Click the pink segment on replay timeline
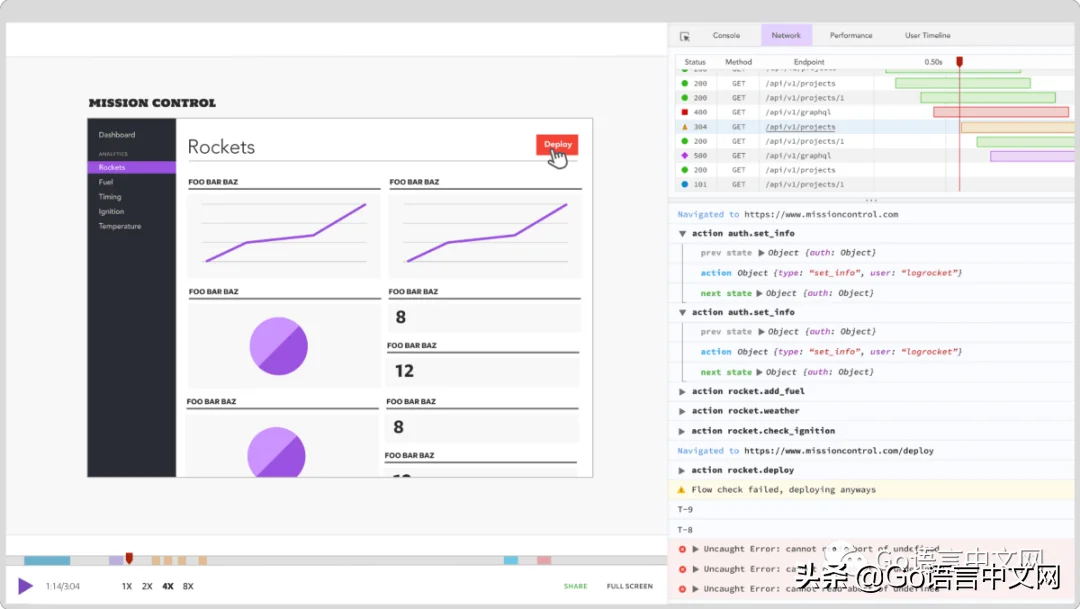The image size is (1080, 609). tap(544, 560)
